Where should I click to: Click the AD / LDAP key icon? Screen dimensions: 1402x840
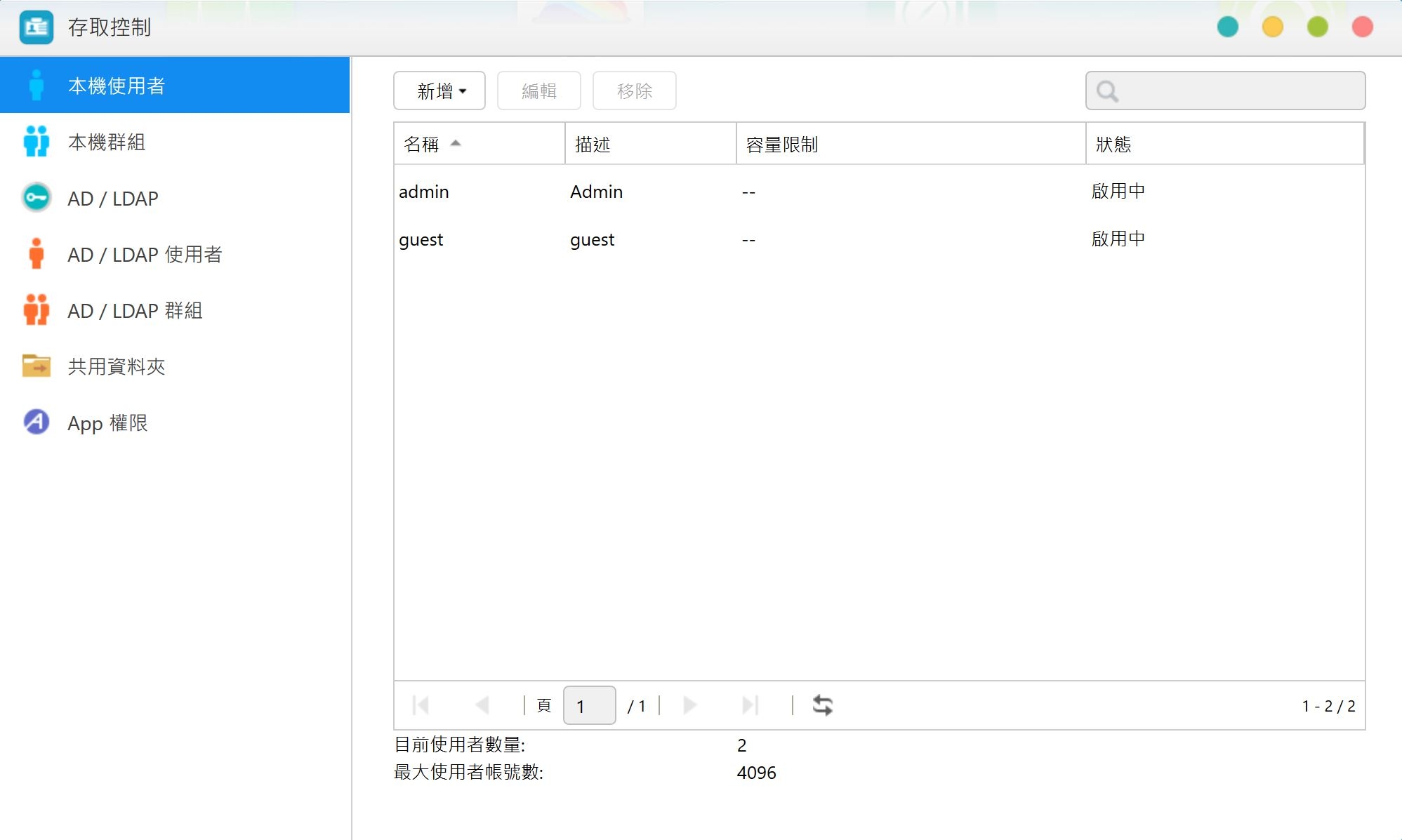click(37, 198)
